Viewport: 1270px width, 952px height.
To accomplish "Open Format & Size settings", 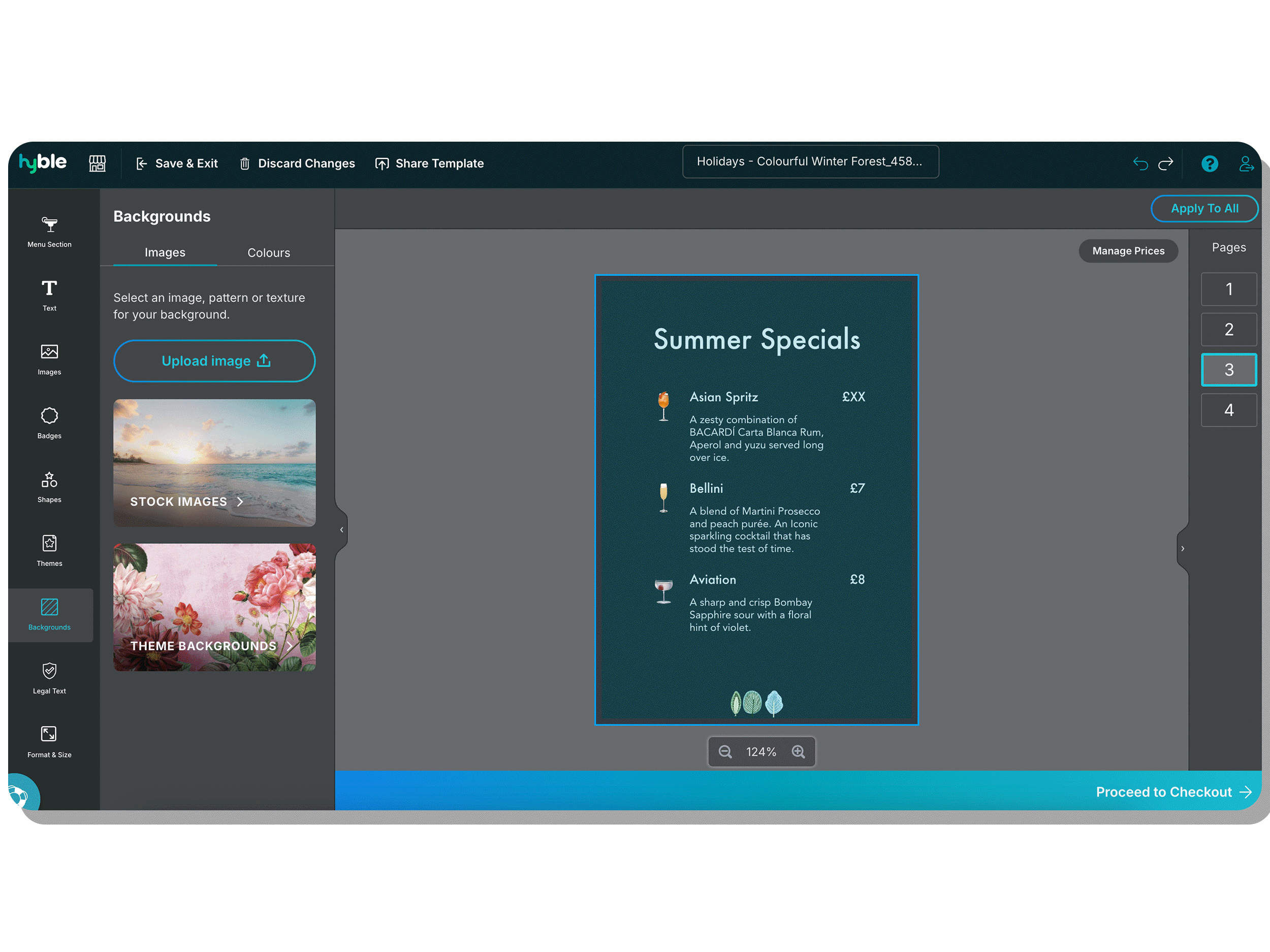I will click(x=49, y=742).
